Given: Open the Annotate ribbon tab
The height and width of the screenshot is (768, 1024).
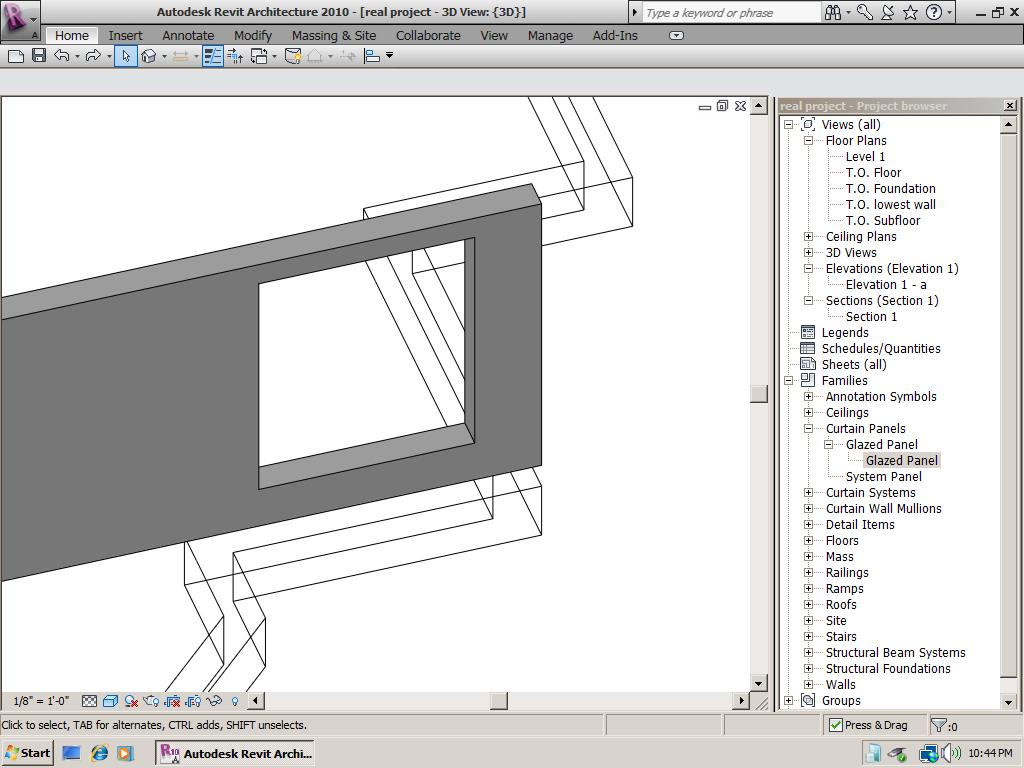Looking at the screenshot, I should (x=188, y=35).
